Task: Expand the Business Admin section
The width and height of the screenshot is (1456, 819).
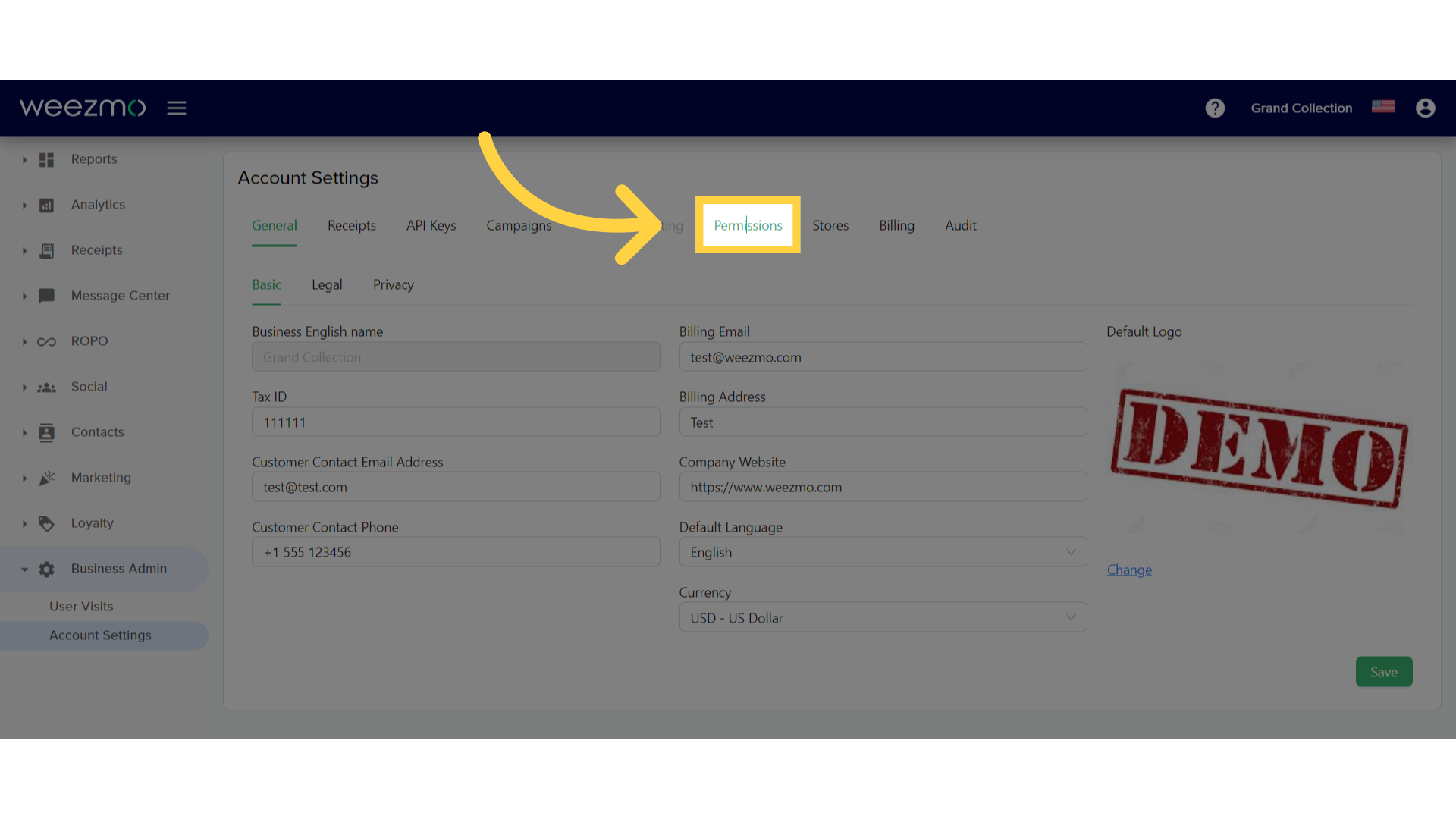Action: pos(22,567)
